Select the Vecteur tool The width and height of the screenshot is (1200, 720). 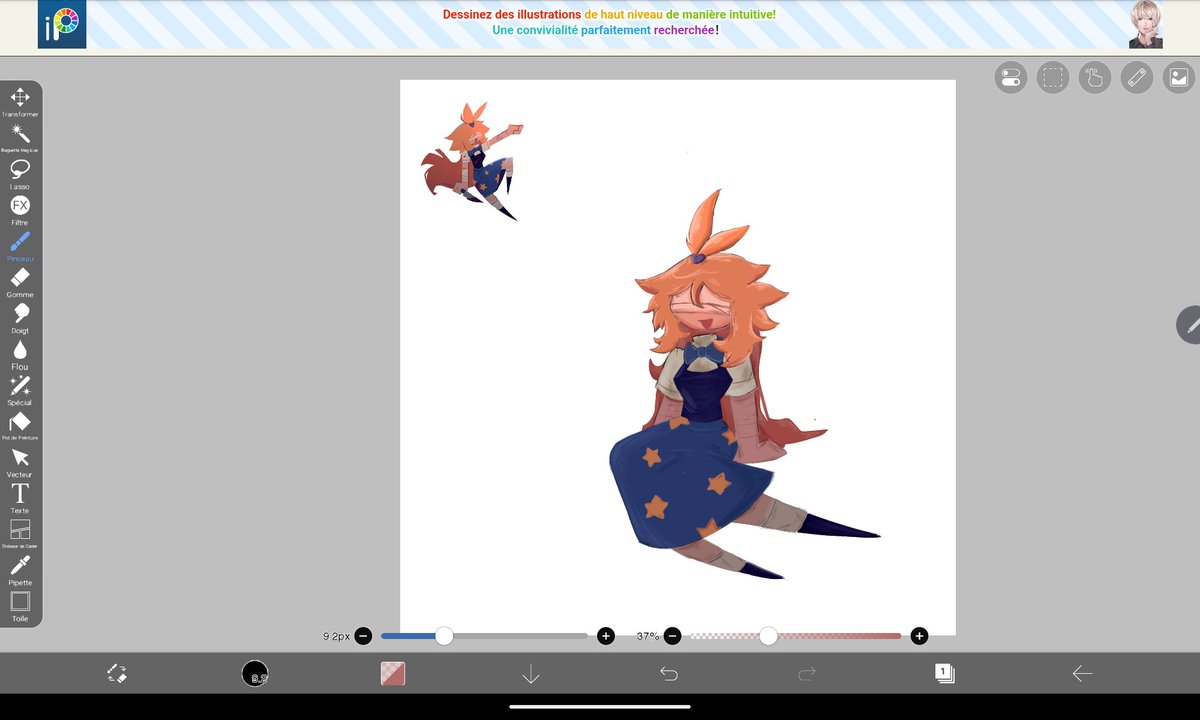pos(20,458)
